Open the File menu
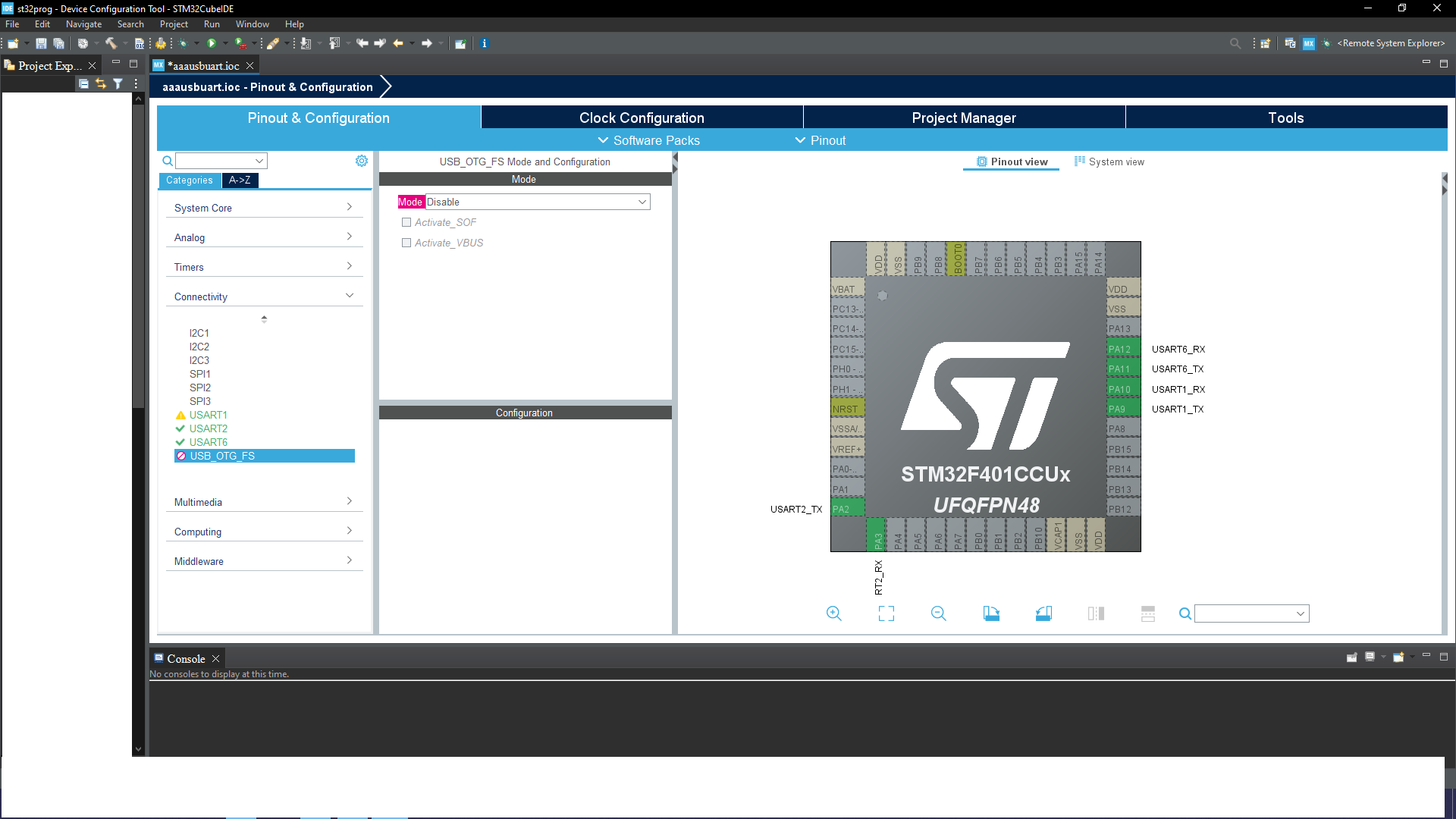This screenshot has height=819, width=1456. pos(12,24)
